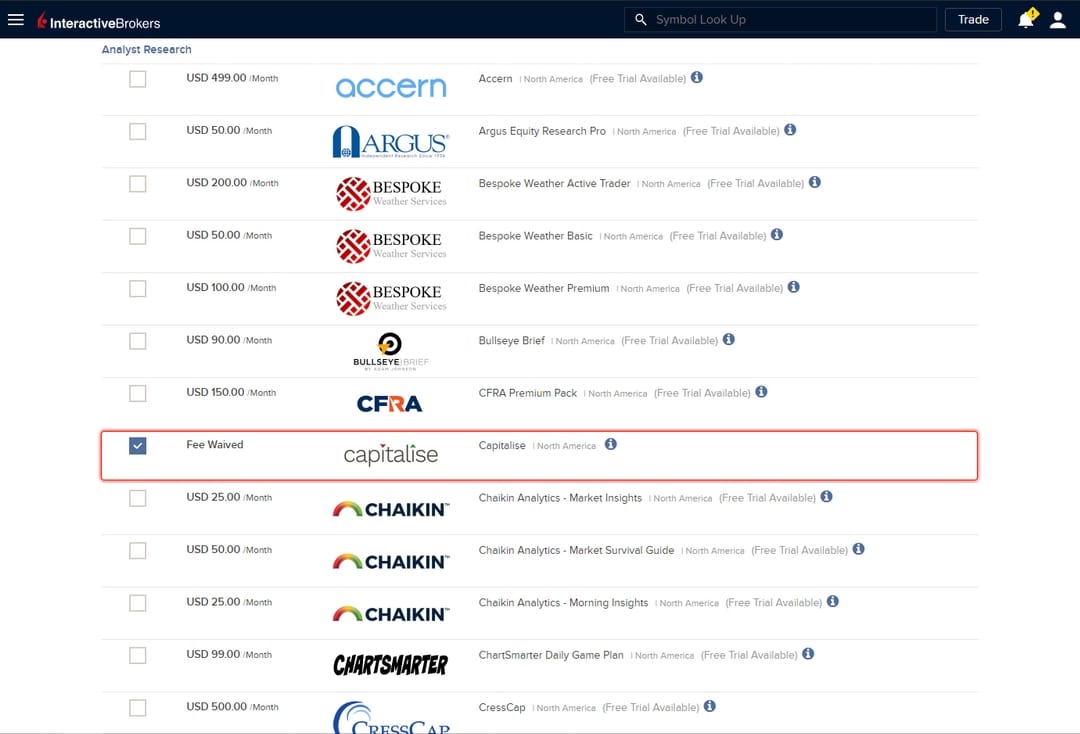The width and height of the screenshot is (1080, 734).
Task: Click the Trade button
Action: (x=972, y=20)
